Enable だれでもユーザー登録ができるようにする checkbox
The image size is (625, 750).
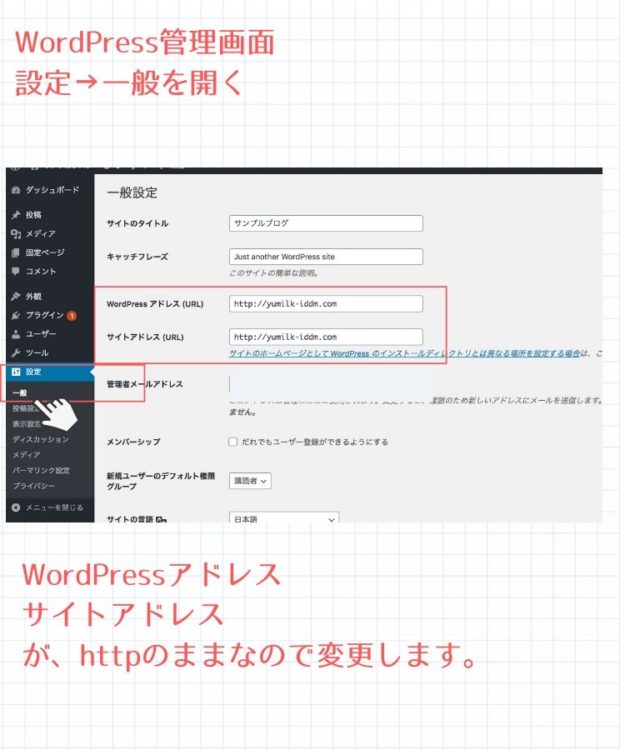[x=233, y=441]
